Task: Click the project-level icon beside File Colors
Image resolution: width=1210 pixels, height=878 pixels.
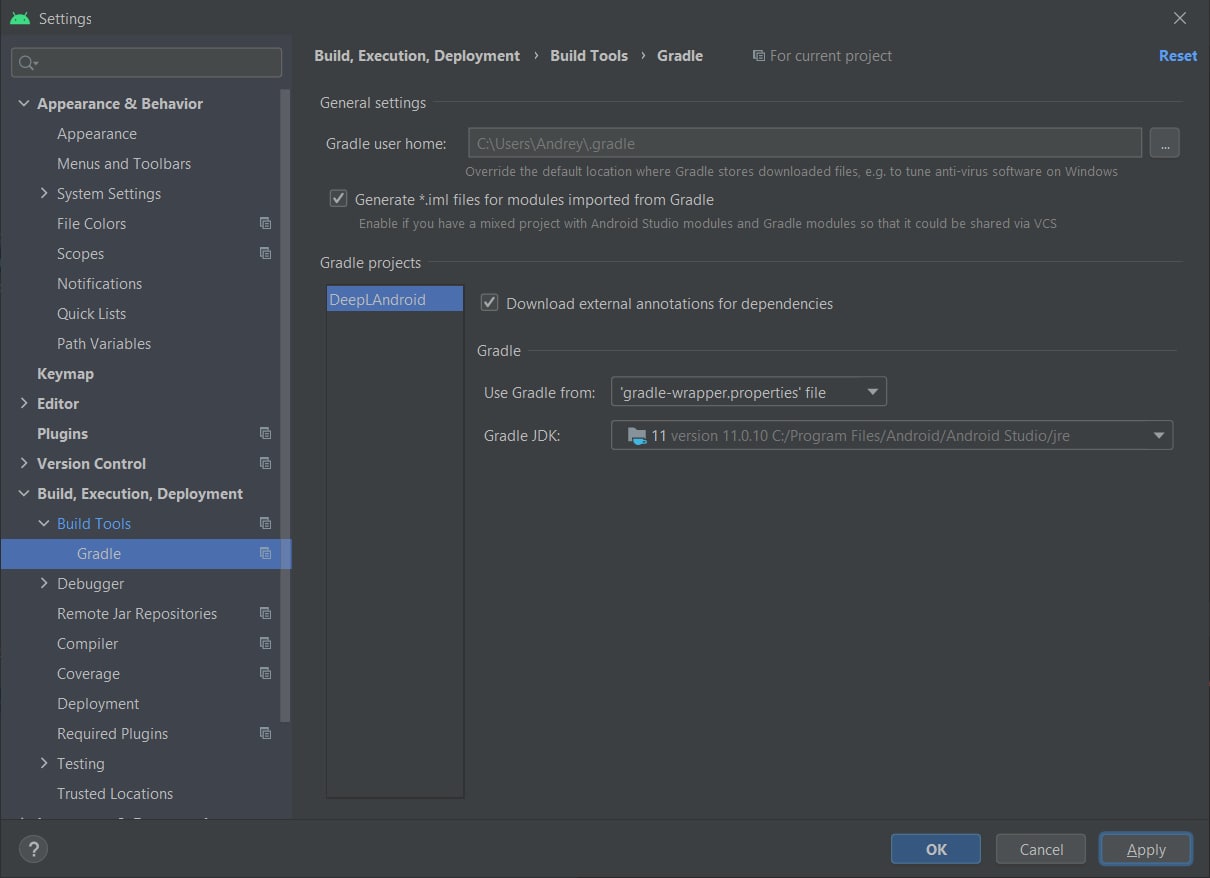Action: pyautogui.click(x=265, y=223)
